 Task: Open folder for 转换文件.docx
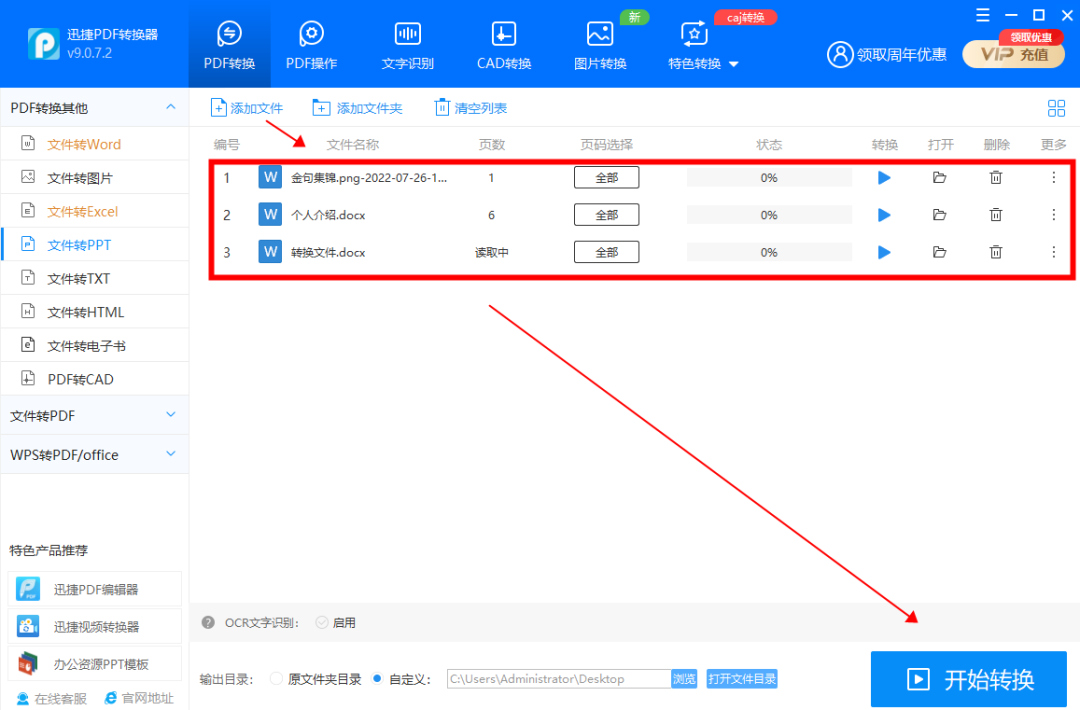[x=939, y=252]
